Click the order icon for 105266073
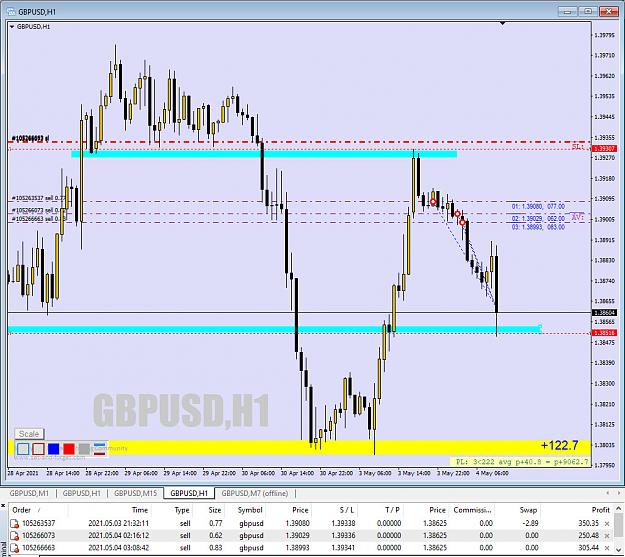This screenshot has height=557, width=625. pos(14,535)
